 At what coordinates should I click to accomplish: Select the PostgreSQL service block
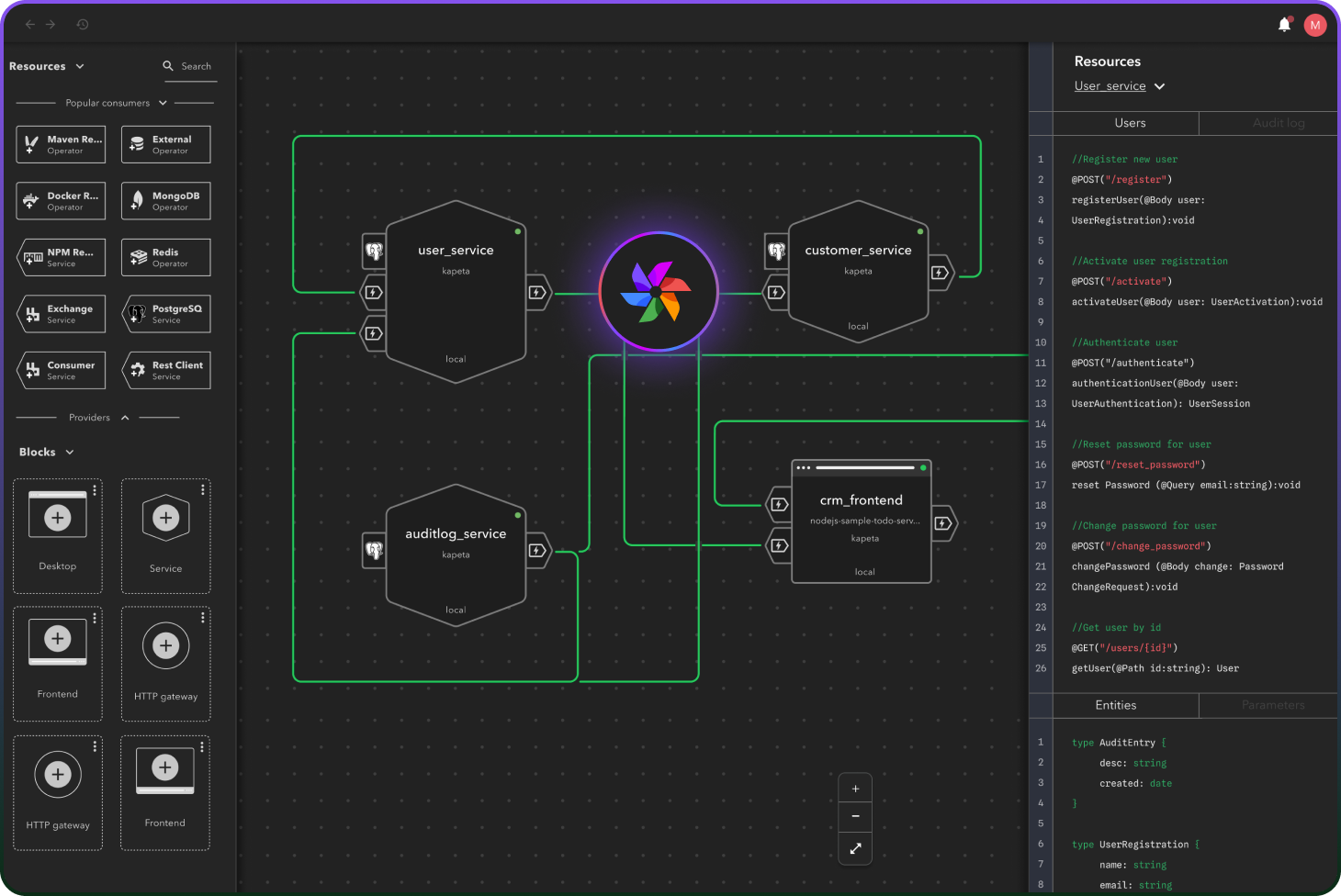click(x=166, y=314)
